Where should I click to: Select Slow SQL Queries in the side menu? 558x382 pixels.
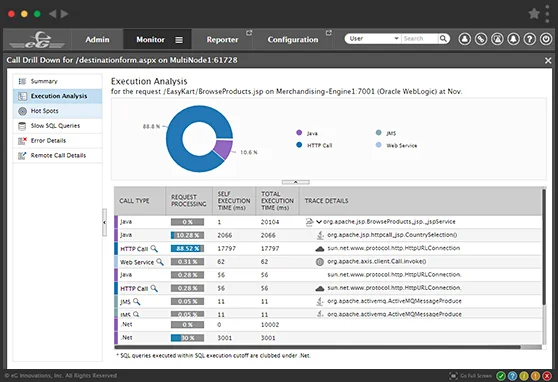click(x=57, y=126)
